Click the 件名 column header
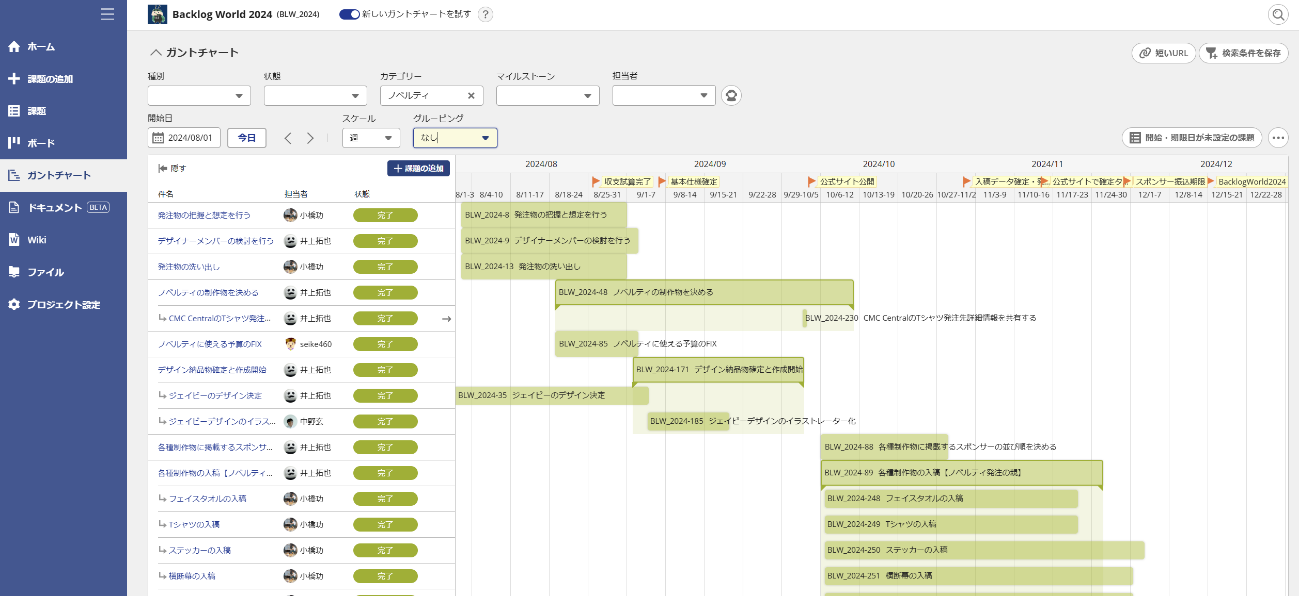The height and width of the screenshot is (596, 1299). [x=166, y=193]
